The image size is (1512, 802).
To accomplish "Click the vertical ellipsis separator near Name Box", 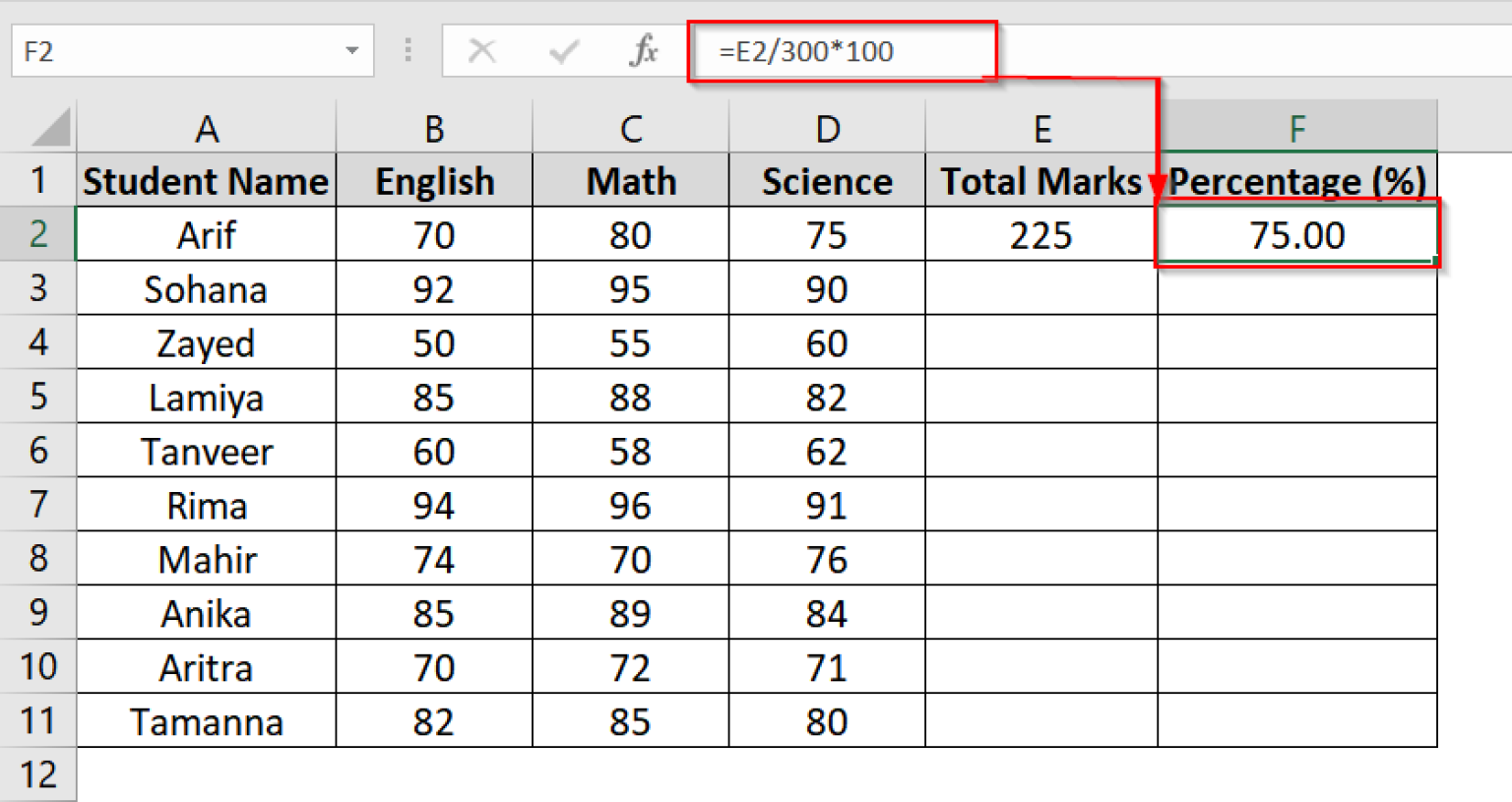I will pyautogui.click(x=408, y=51).
